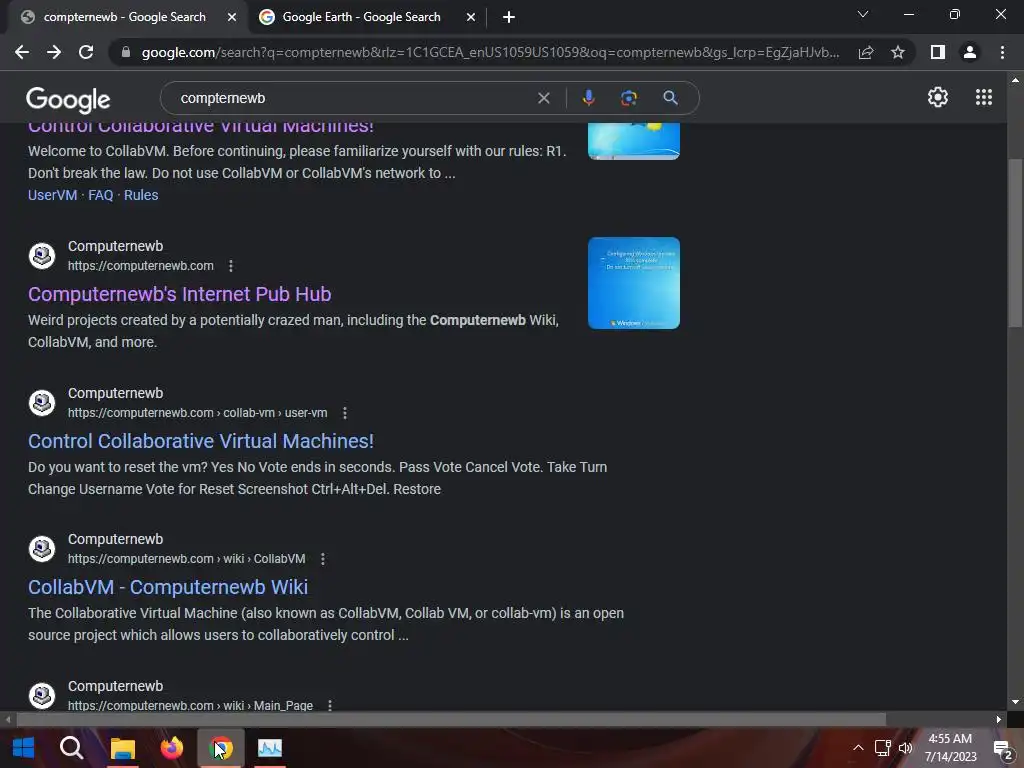Image resolution: width=1024 pixels, height=768 pixels.
Task: Click computernewb.com › wiki › CollabVM breadcrumb
Action: click(186, 559)
